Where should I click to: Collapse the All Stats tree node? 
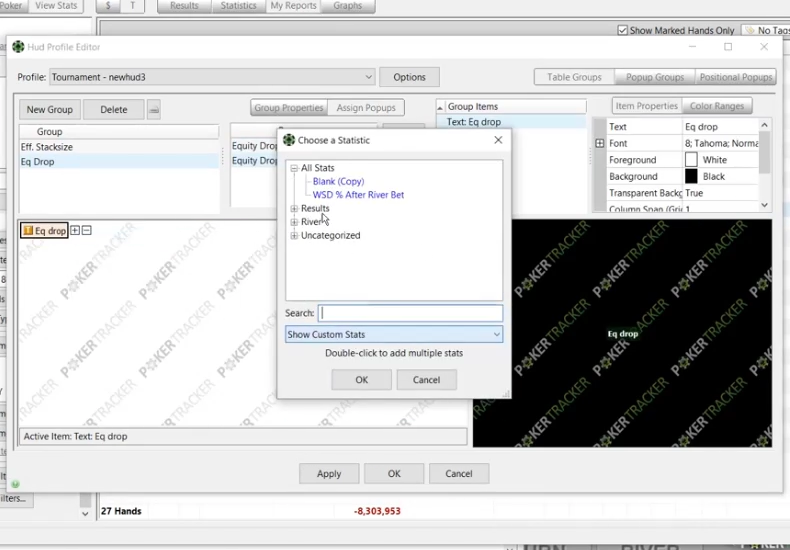pyautogui.click(x=294, y=168)
